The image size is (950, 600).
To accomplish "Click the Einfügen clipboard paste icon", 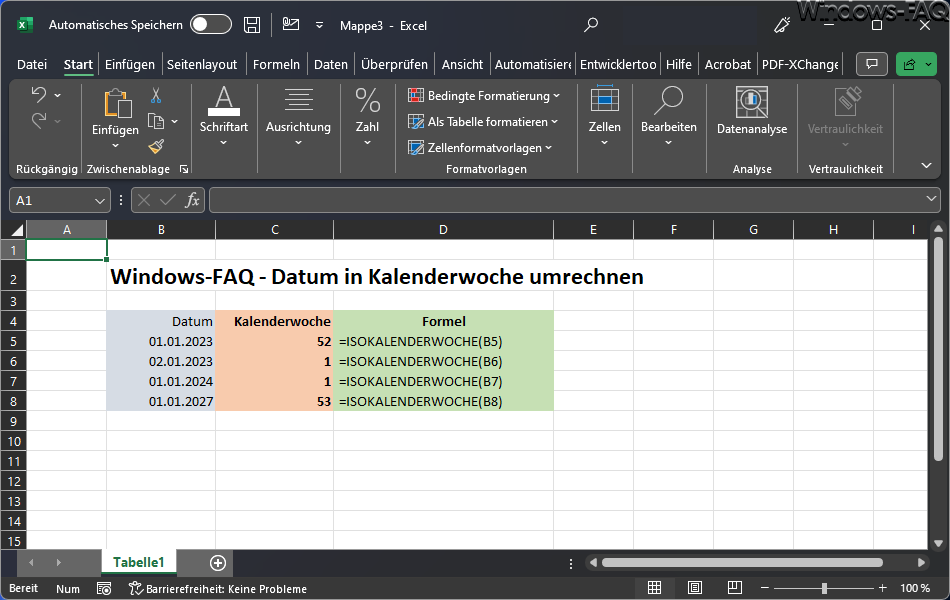I will 117,102.
